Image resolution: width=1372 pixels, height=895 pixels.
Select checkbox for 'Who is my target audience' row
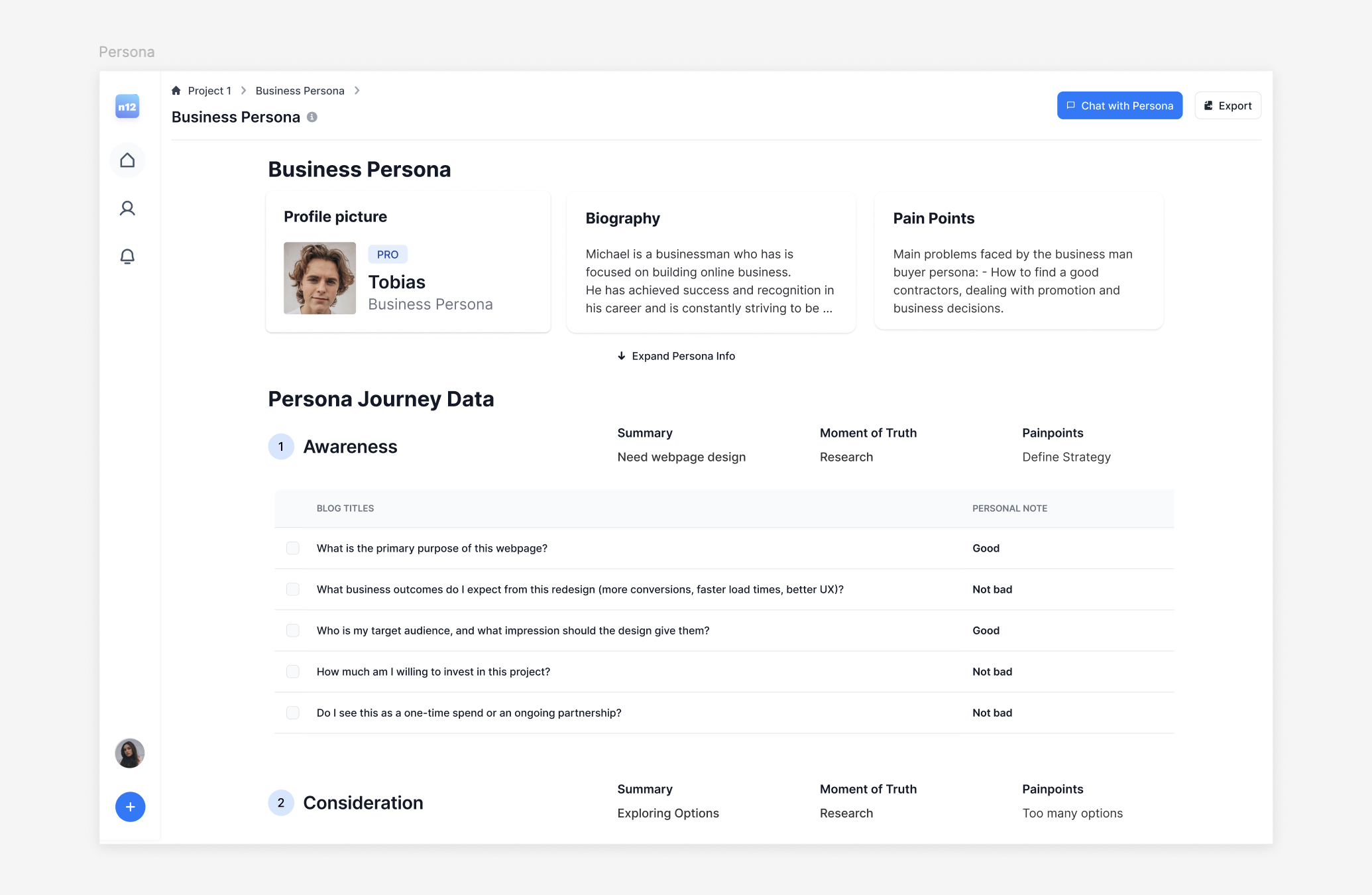pos(292,630)
